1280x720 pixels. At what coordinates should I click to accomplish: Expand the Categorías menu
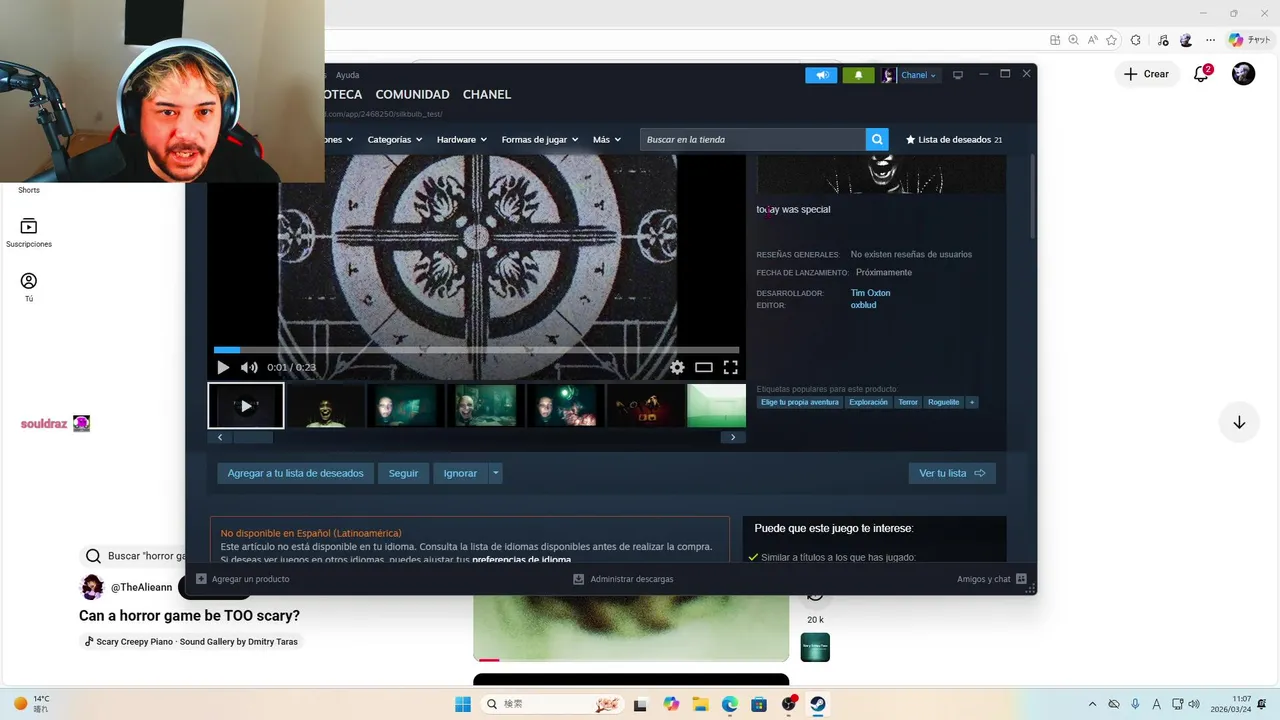coord(394,140)
